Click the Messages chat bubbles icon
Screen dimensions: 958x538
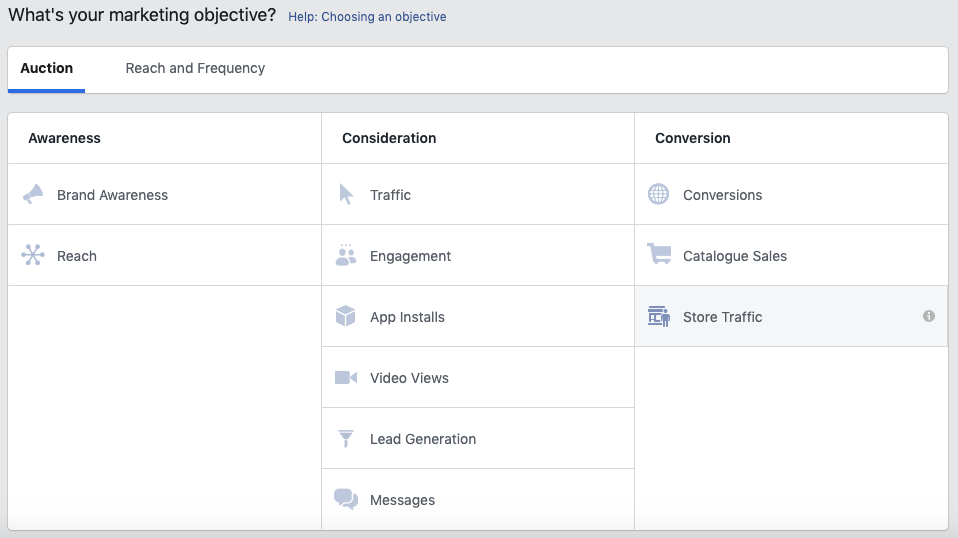[346, 500]
